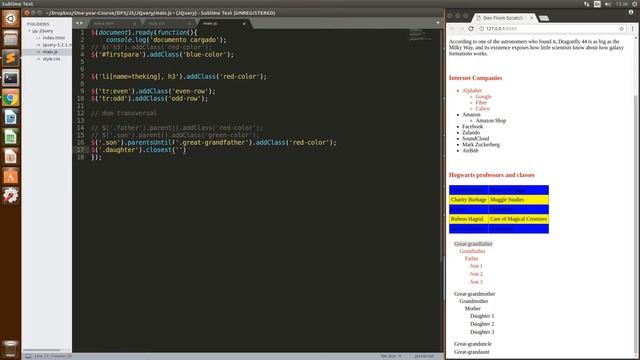This screenshot has height=360, width=640.
Task: Open LibreOffice Writer from the dock
Action: pos(11,118)
